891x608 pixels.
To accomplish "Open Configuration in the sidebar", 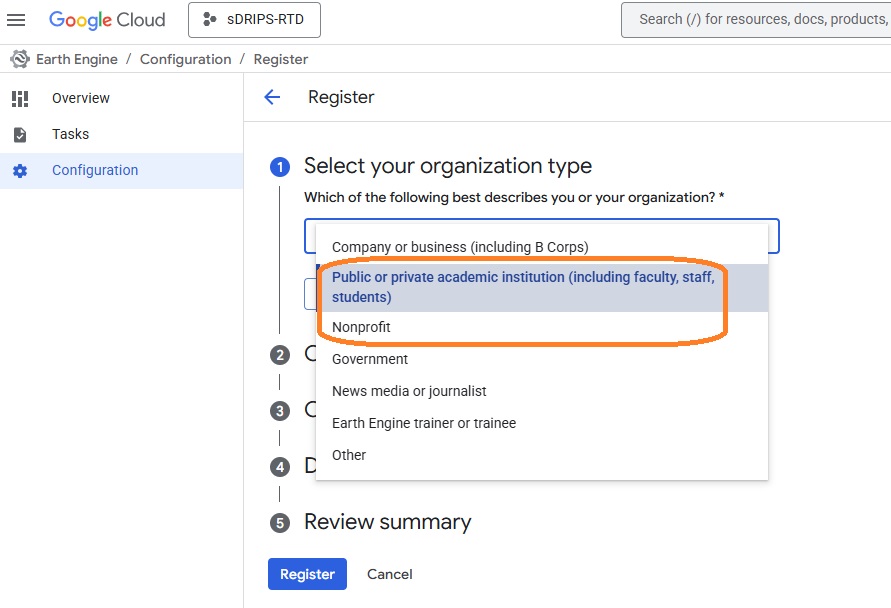I will coord(122,170).
